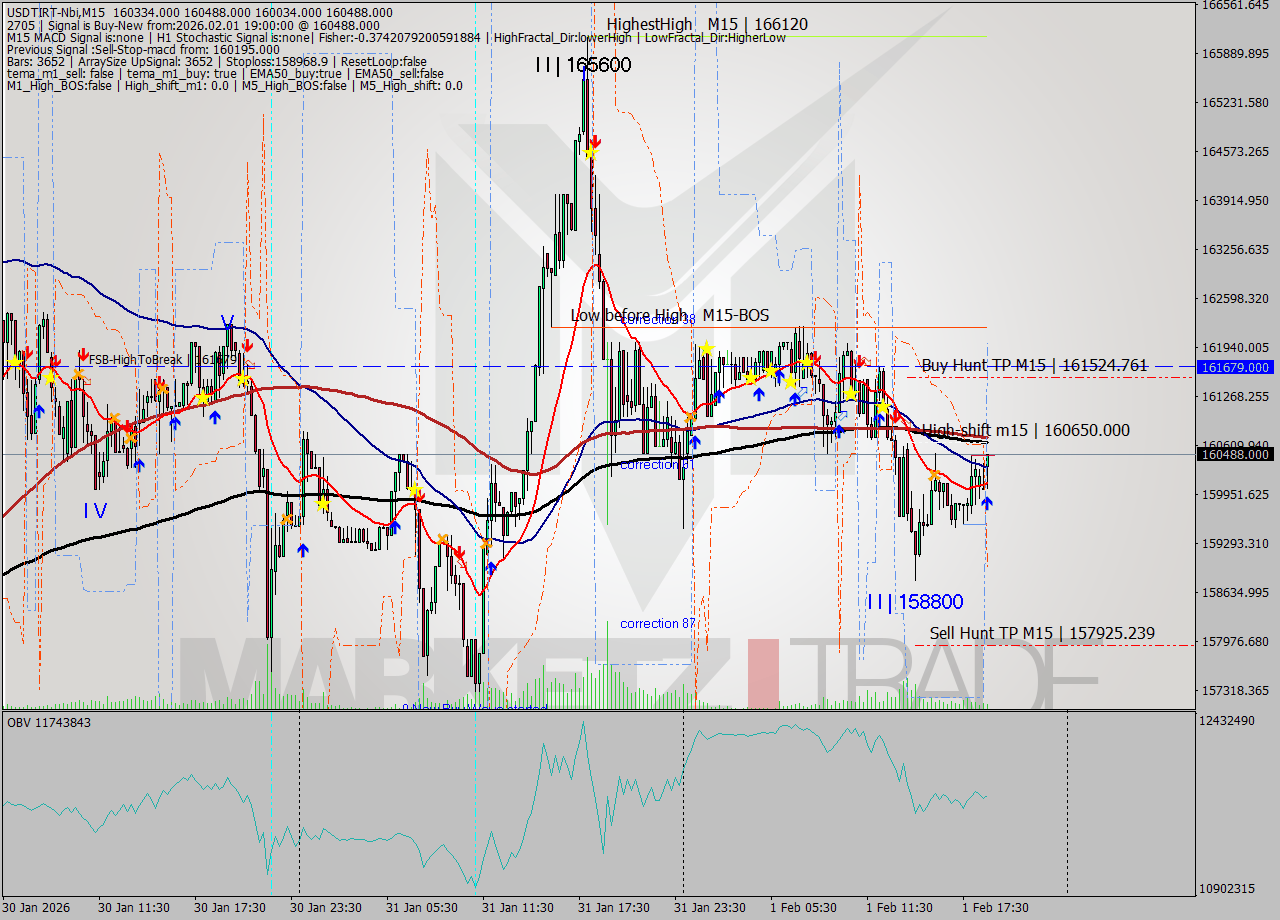
Task: Click the highlighted 160488.000 current price tag
Action: click(x=1237, y=455)
